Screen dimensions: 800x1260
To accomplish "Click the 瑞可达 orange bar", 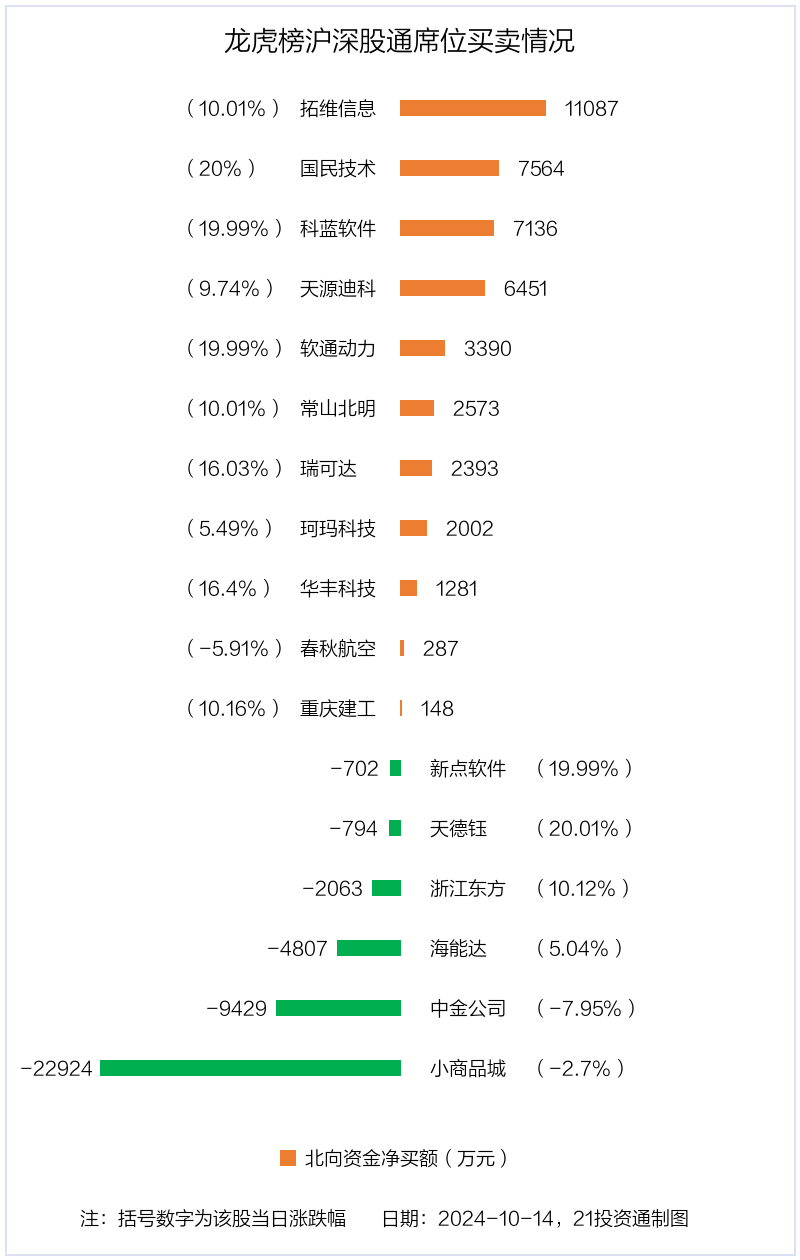I will pyautogui.click(x=416, y=468).
